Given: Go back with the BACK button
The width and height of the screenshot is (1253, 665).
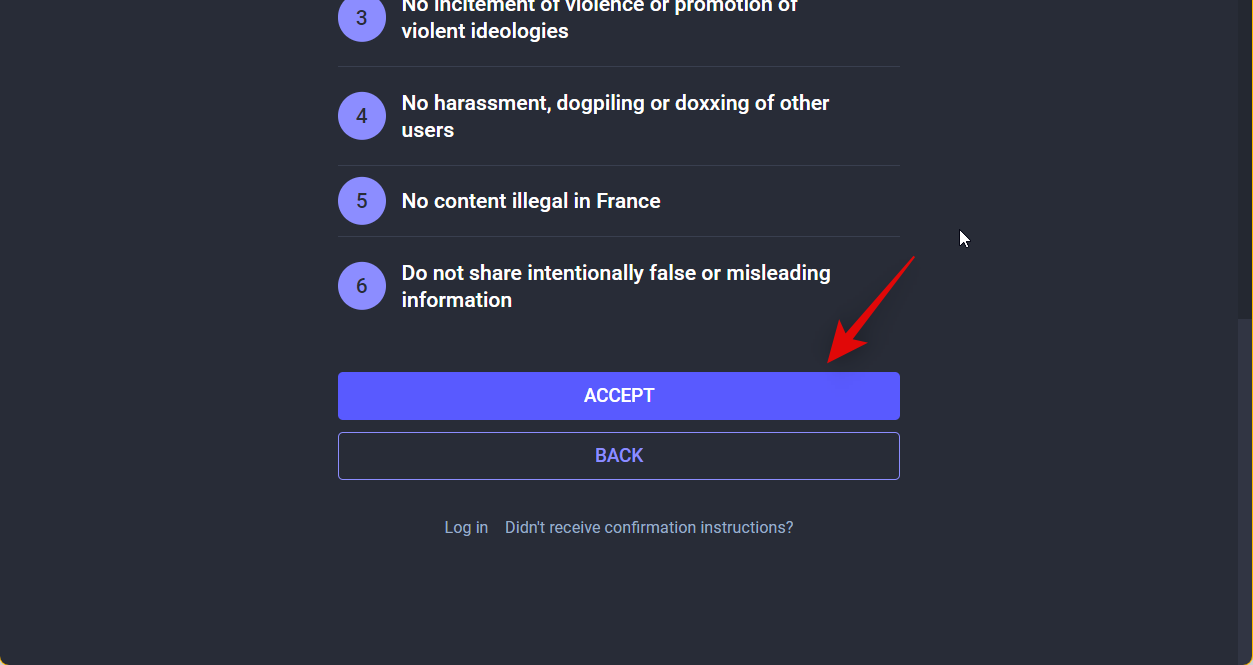Looking at the screenshot, I should (618, 456).
